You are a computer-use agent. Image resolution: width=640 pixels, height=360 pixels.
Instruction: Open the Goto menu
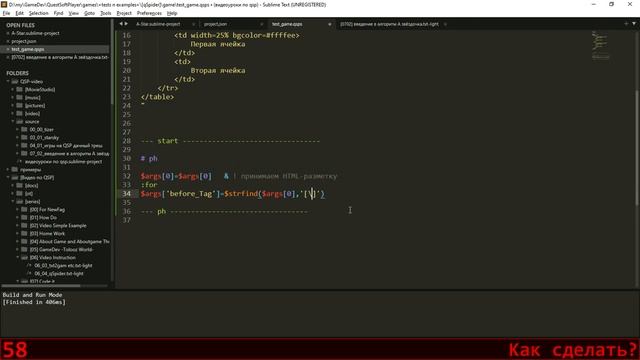click(x=89, y=13)
